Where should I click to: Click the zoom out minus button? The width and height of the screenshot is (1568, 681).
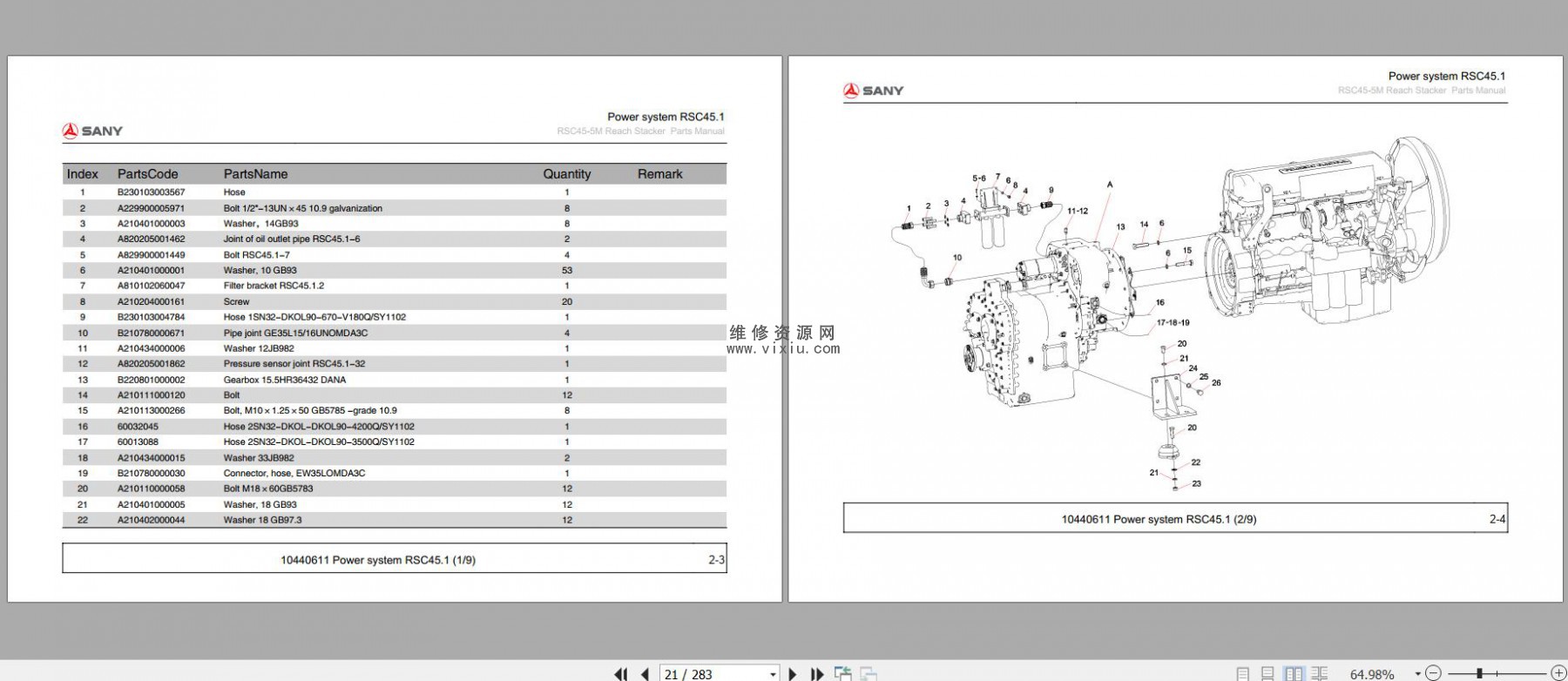[1434, 673]
